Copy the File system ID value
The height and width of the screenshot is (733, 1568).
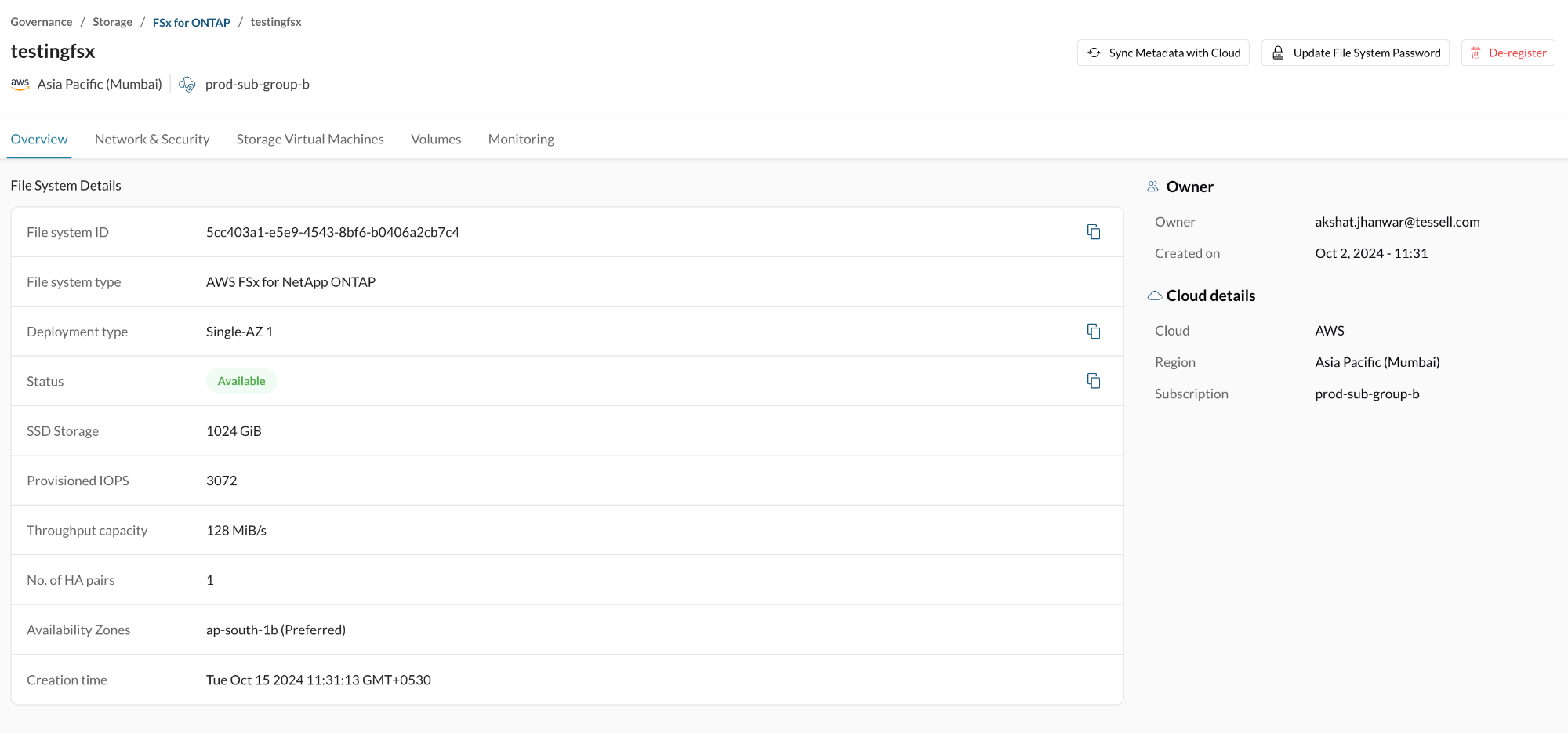[1094, 232]
